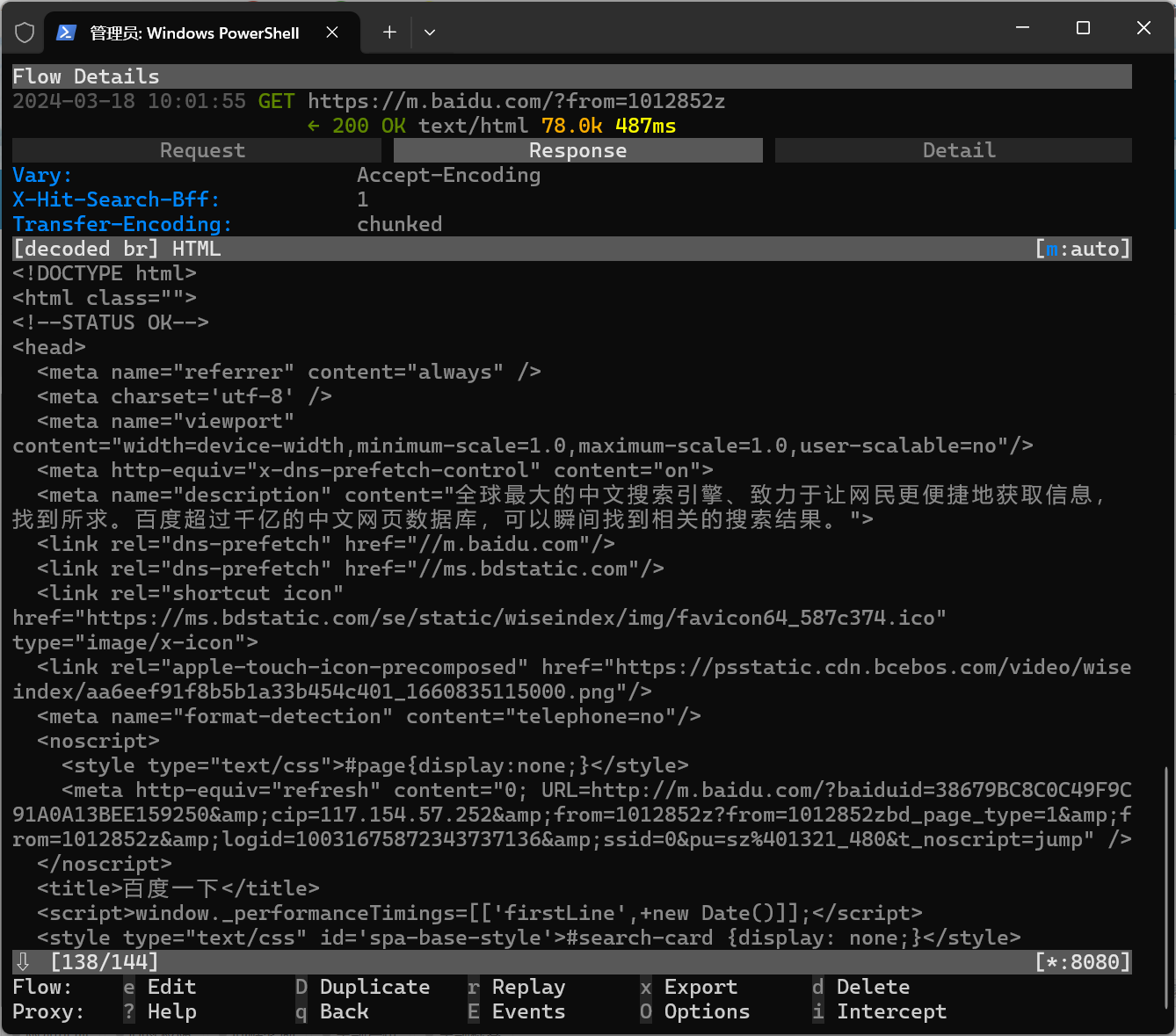This screenshot has height=1036, width=1176.
Task: Click the Delete flow shortcut
Action: (861, 987)
